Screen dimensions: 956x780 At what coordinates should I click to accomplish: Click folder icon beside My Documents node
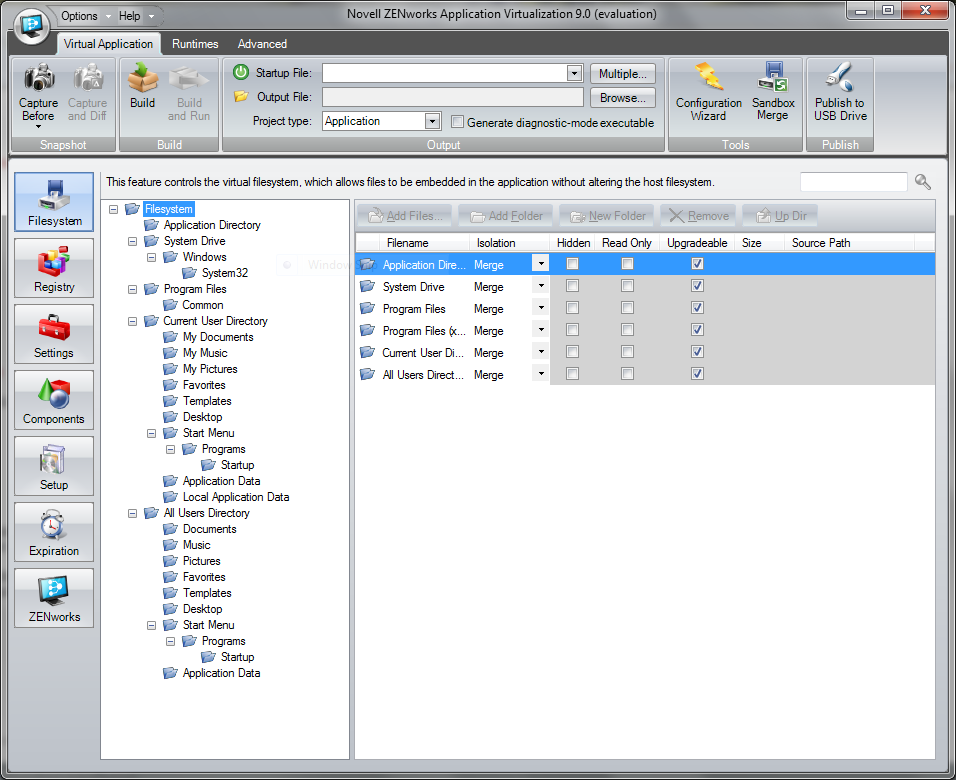coord(170,337)
